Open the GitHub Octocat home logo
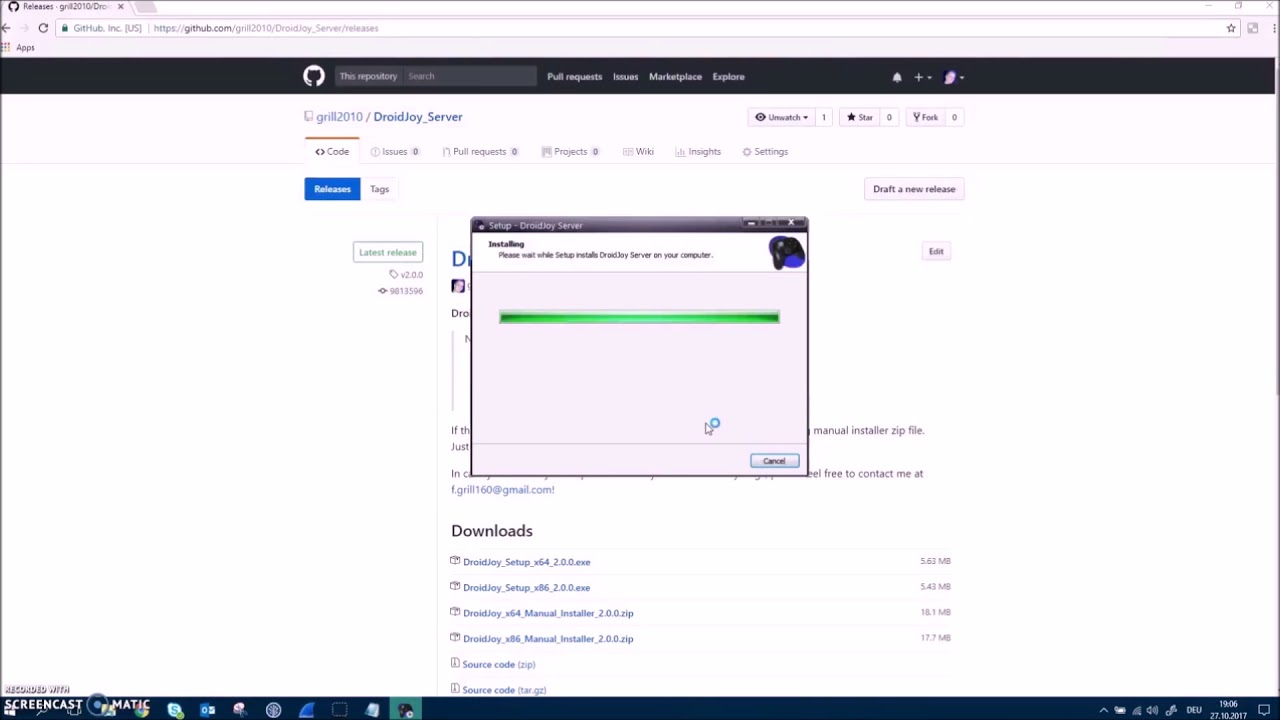The image size is (1280, 720). [314, 76]
